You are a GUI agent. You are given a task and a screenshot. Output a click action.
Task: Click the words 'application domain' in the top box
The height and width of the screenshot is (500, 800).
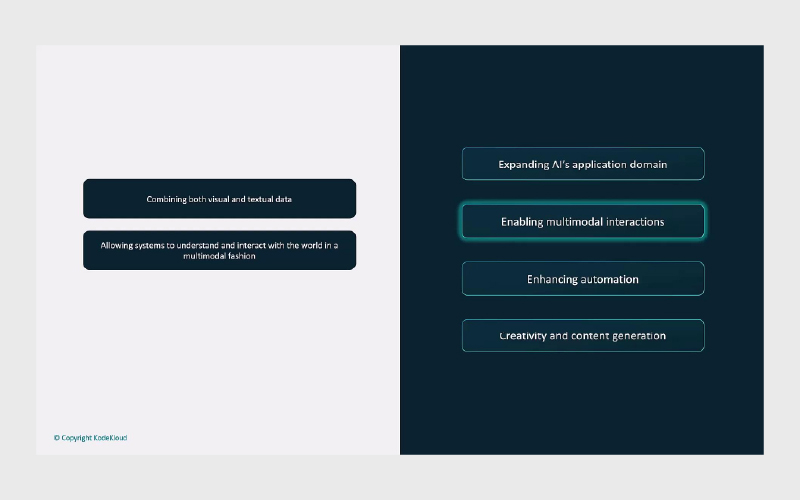[618, 164]
